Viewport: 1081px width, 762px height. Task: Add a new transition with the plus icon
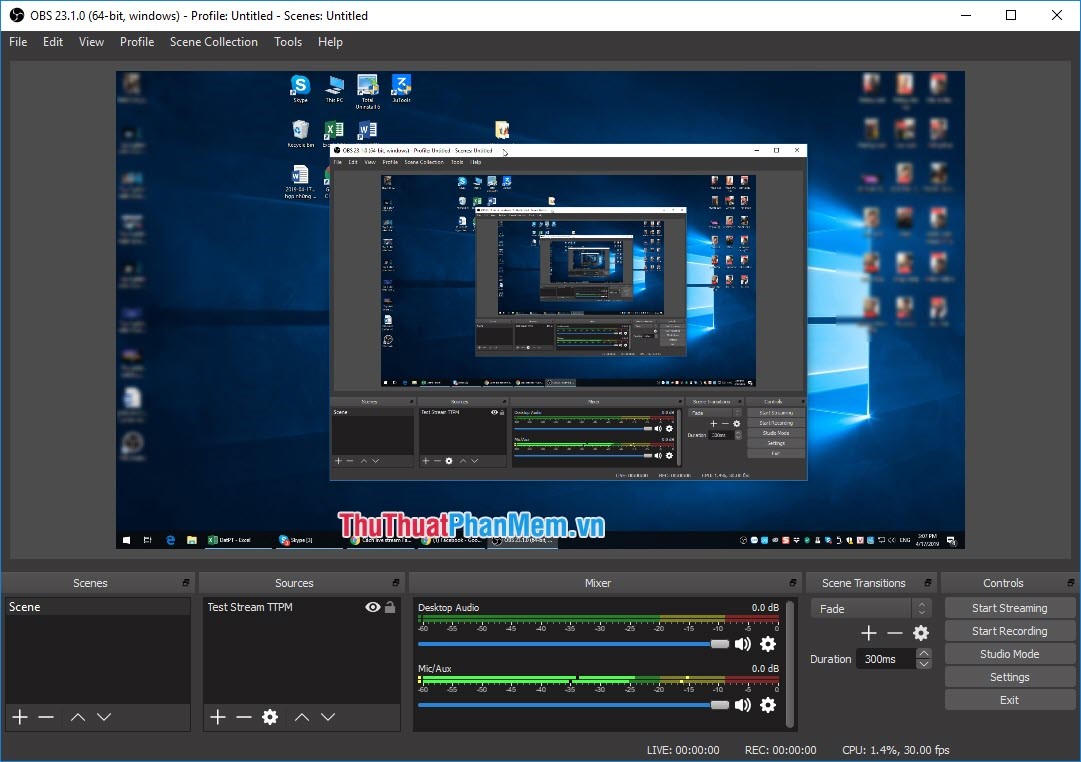click(x=868, y=632)
